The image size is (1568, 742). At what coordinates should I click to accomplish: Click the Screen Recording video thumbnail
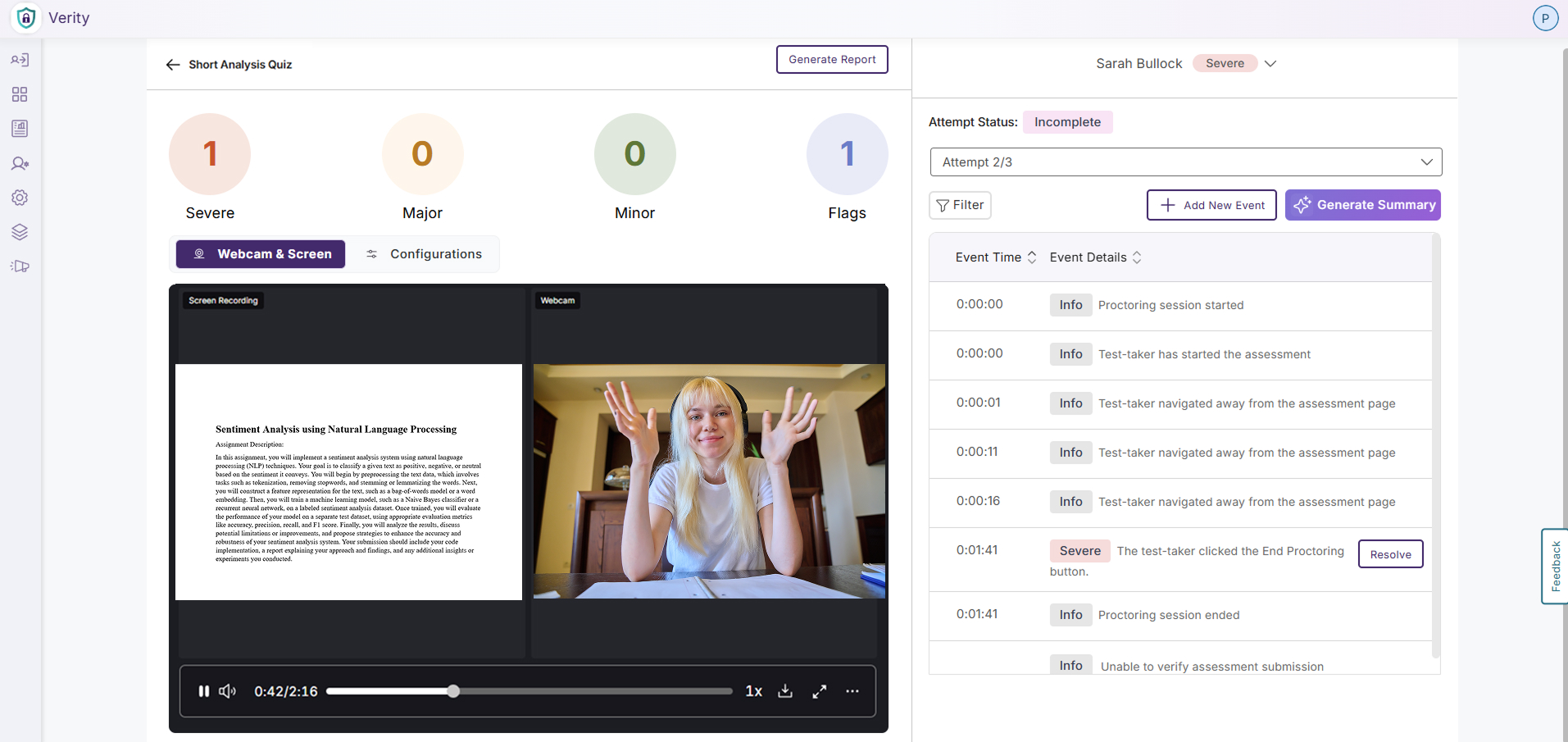tap(348, 482)
